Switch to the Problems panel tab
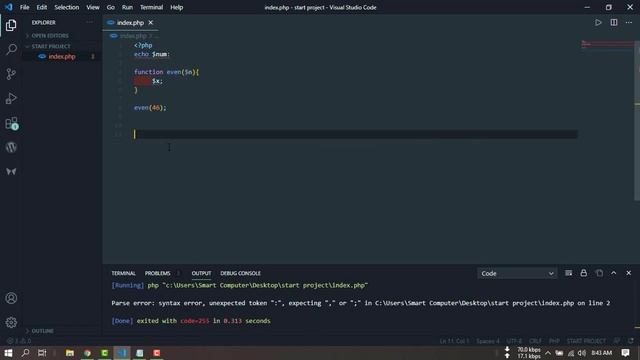This screenshot has height=360, width=640. 158,273
